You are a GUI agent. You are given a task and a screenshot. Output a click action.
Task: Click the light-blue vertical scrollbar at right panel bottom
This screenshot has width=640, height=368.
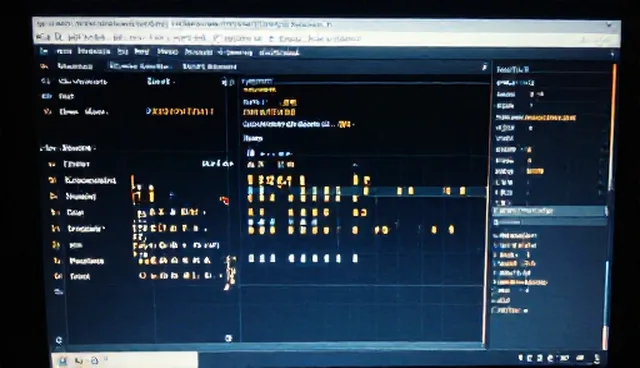[x=607, y=293]
